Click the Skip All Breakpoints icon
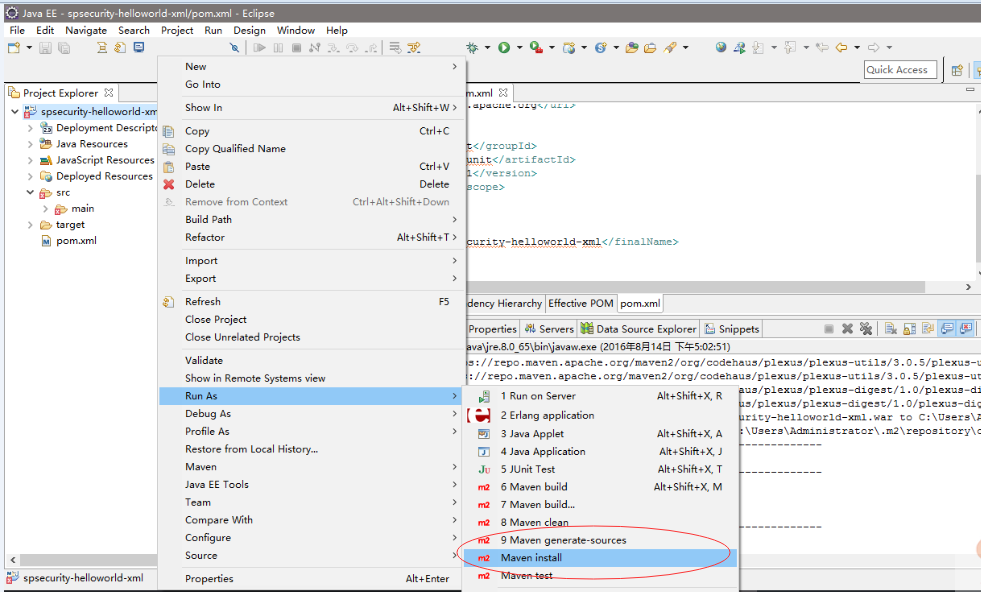 (234, 48)
